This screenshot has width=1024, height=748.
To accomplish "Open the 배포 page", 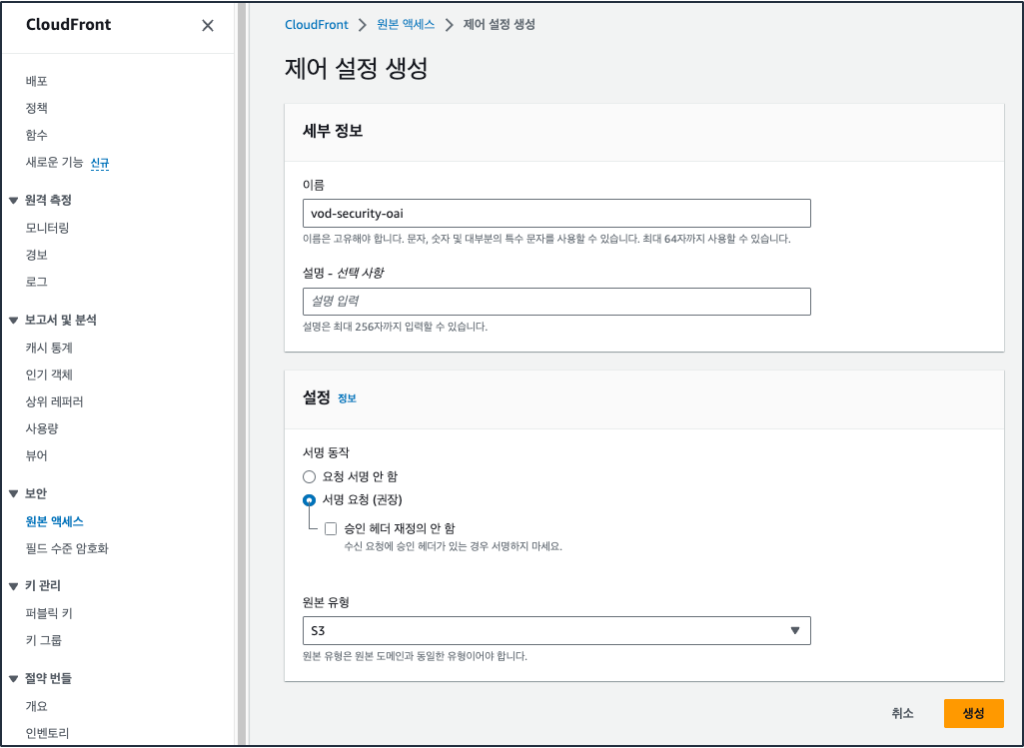I will click(x=37, y=81).
